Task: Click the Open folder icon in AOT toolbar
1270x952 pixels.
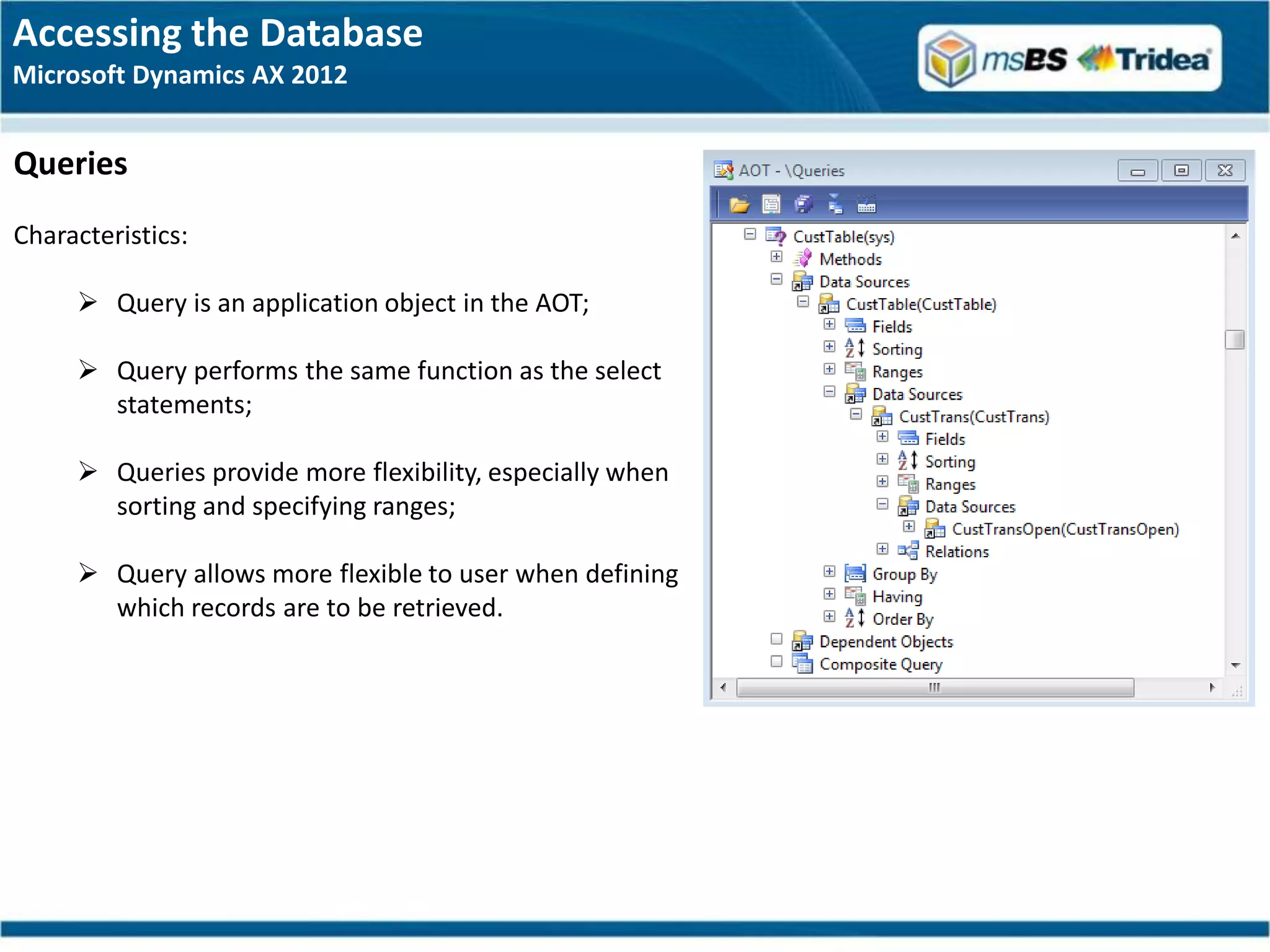Action: point(739,205)
